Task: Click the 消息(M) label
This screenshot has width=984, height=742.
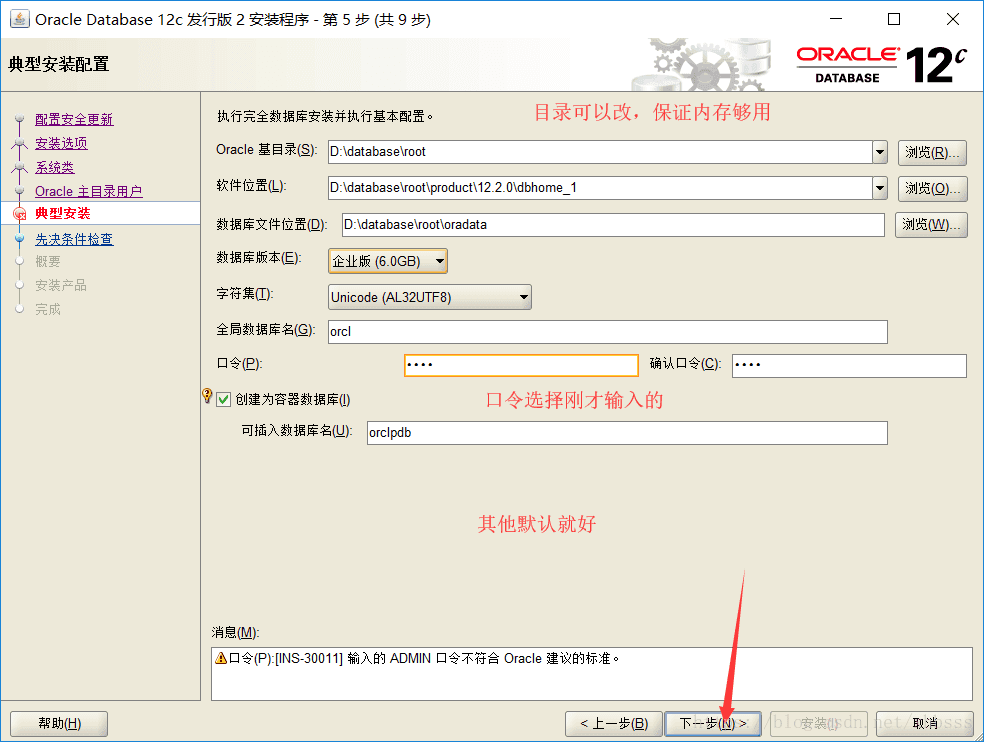Action: tap(235, 632)
